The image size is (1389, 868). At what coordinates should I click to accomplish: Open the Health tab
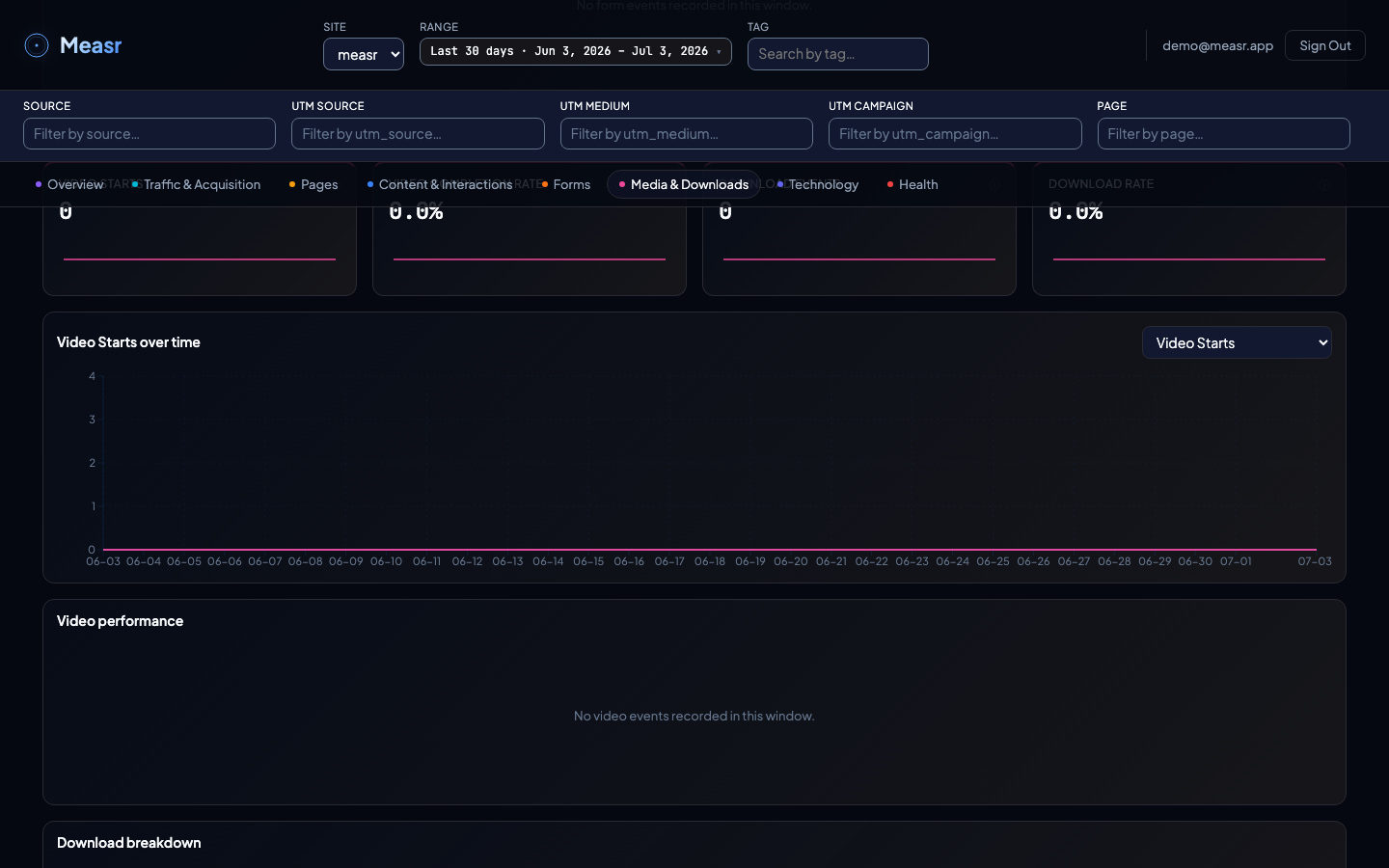point(912,184)
